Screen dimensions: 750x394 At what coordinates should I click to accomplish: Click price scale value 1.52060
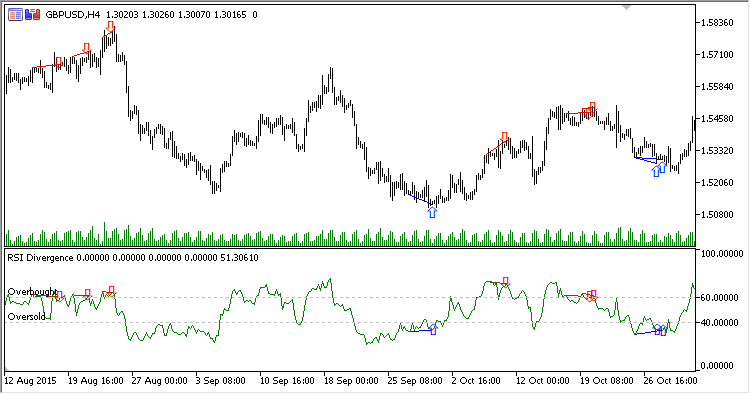coord(717,182)
